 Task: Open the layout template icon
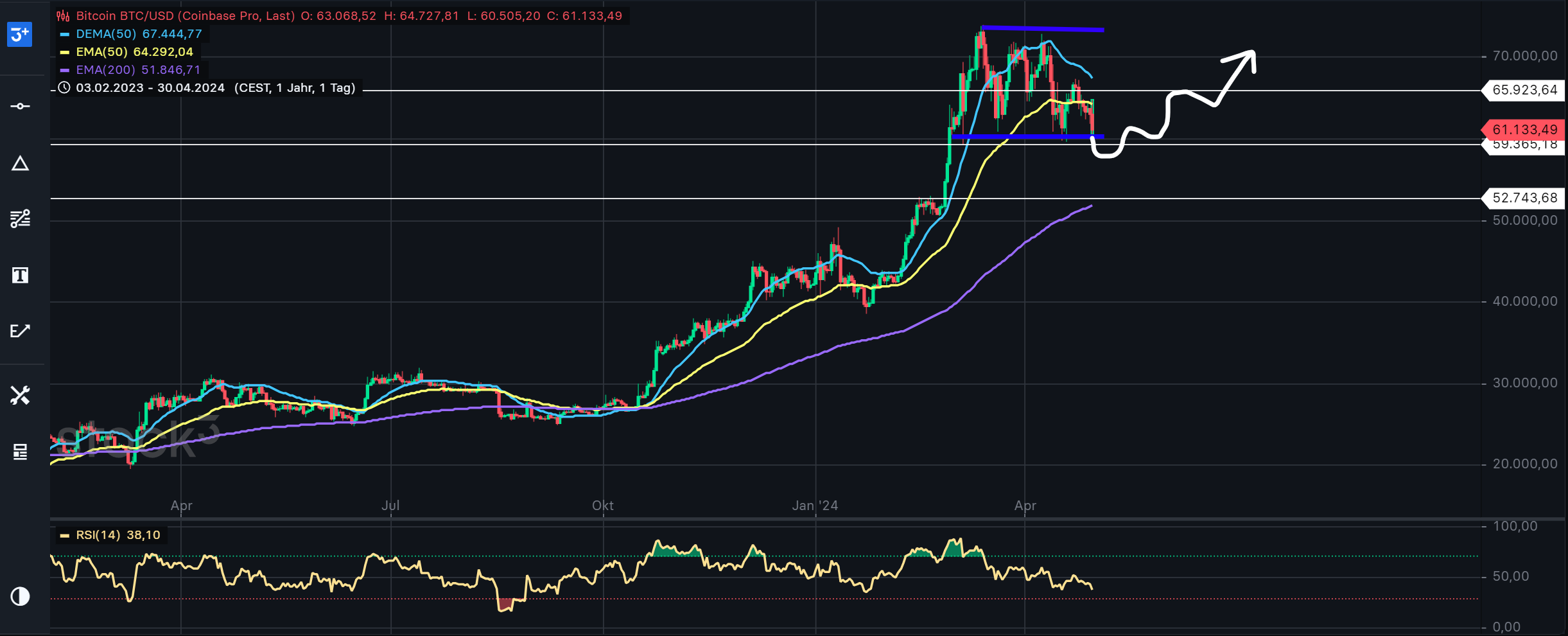[20, 452]
